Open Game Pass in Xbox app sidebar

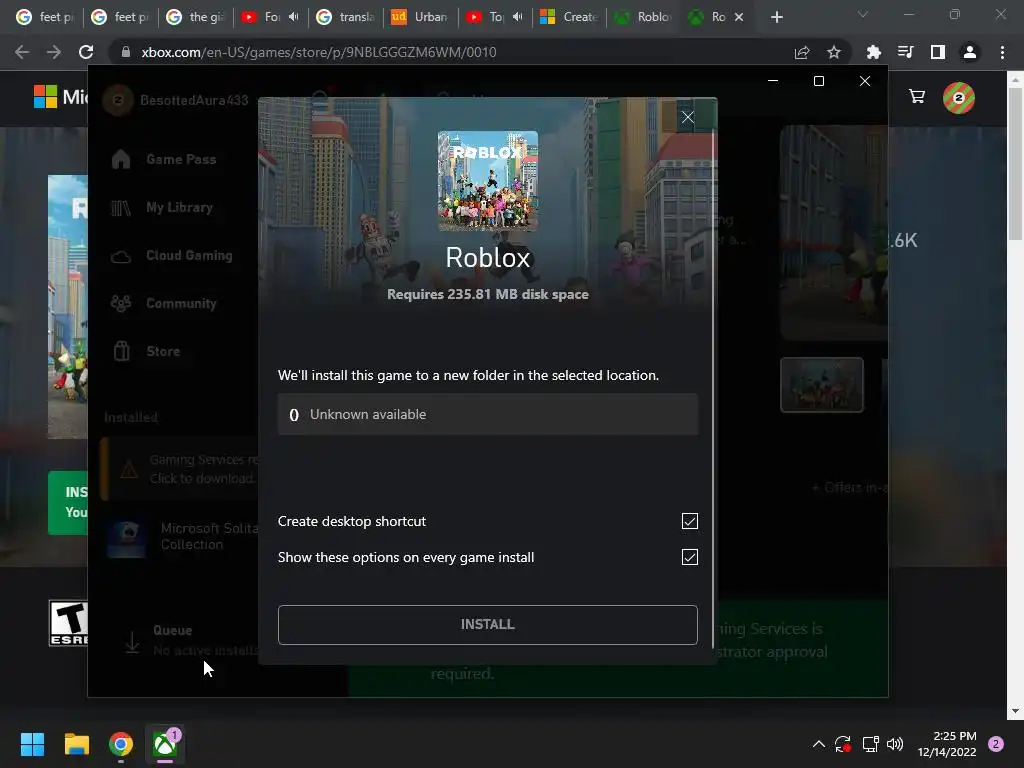(x=181, y=159)
